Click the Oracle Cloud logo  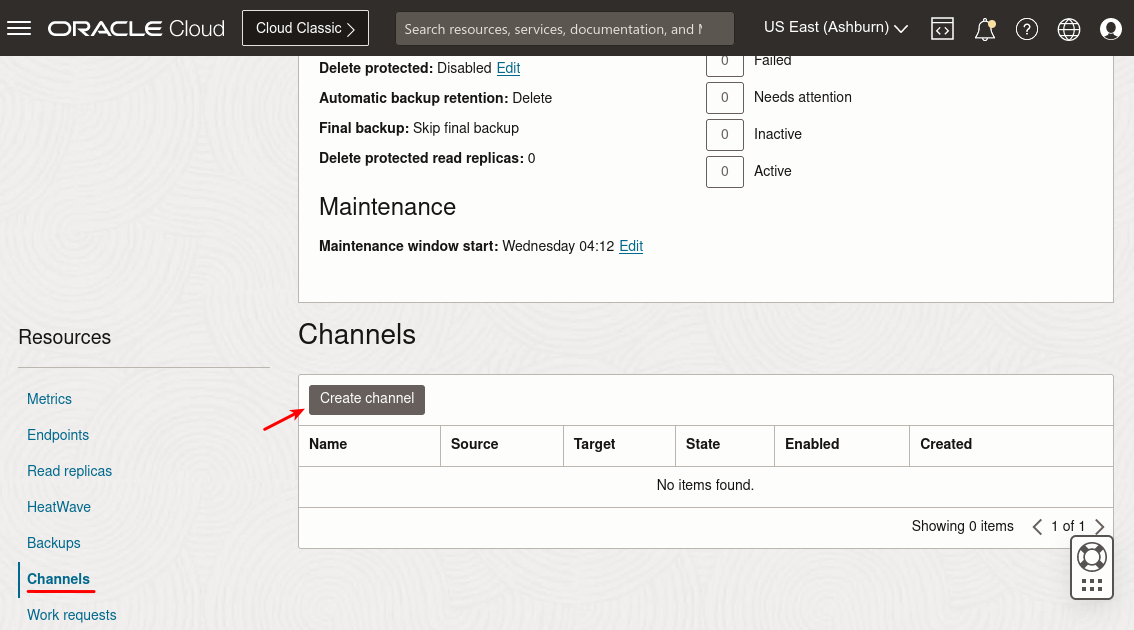(x=136, y=28)
